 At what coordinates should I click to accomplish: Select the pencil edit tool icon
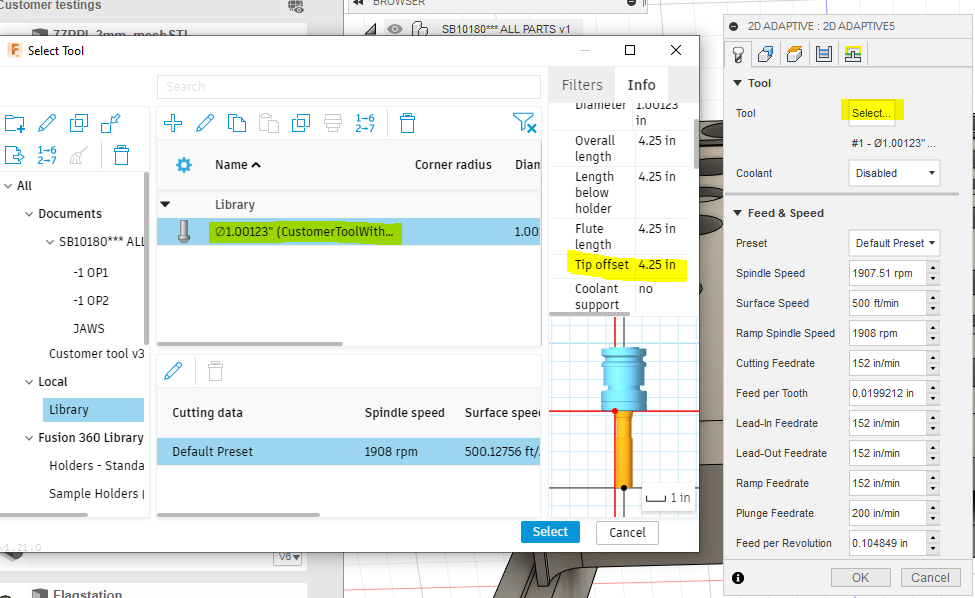(204, 122)
